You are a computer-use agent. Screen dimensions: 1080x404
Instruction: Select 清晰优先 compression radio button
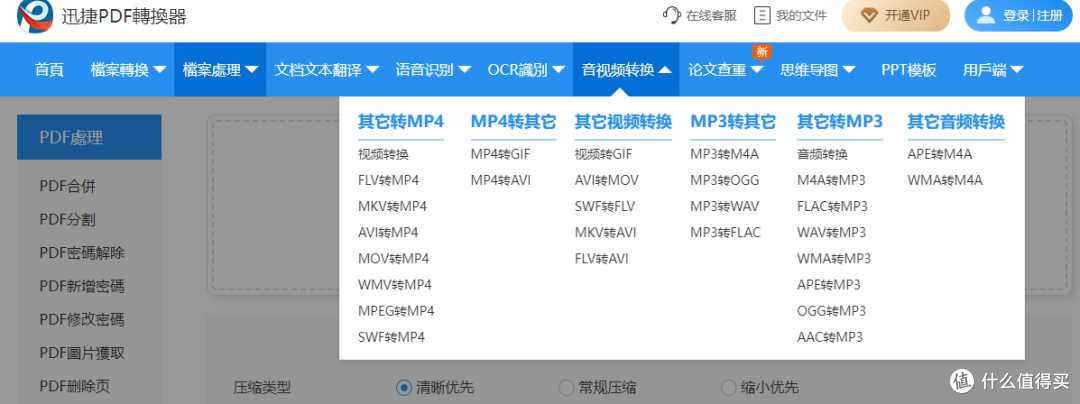(x=404, y=387)
